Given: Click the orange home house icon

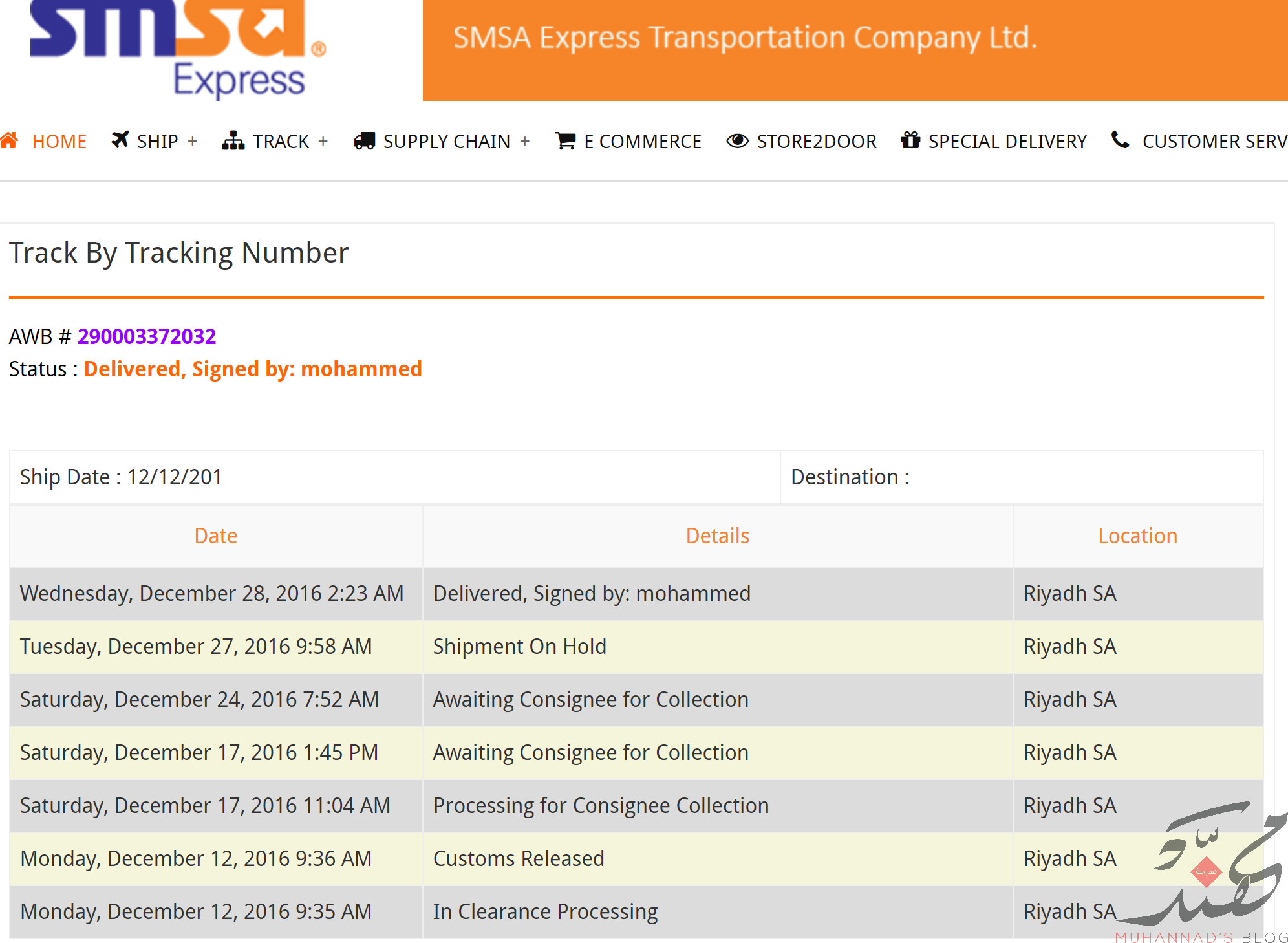Looking at the screenshot, I should click(x=9, y=140).
